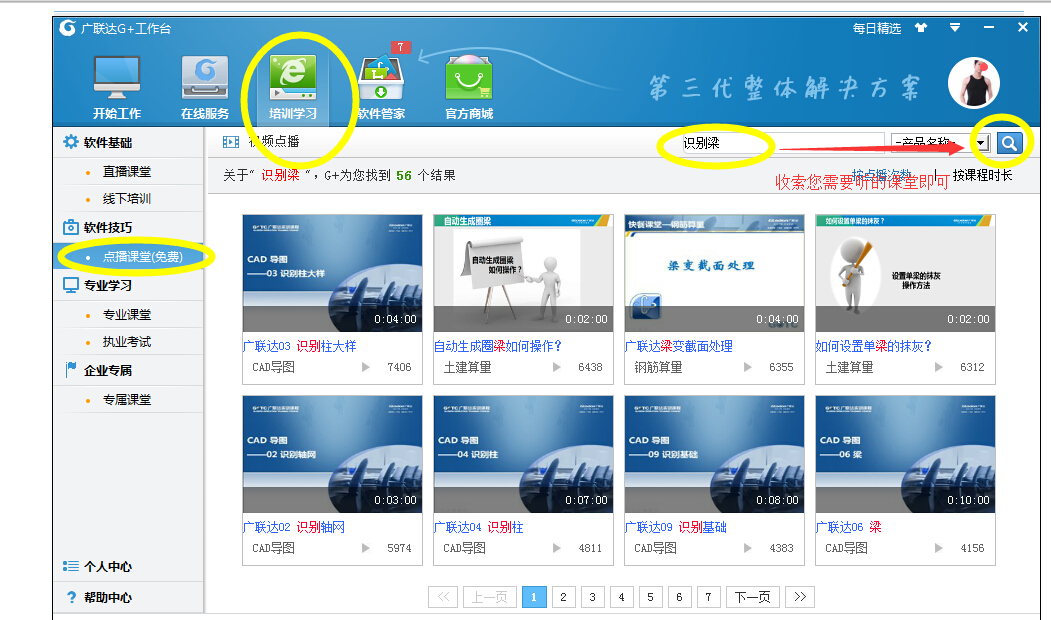Click current page 1 button
Screen dimensions: 1051x620
(534, 597)
